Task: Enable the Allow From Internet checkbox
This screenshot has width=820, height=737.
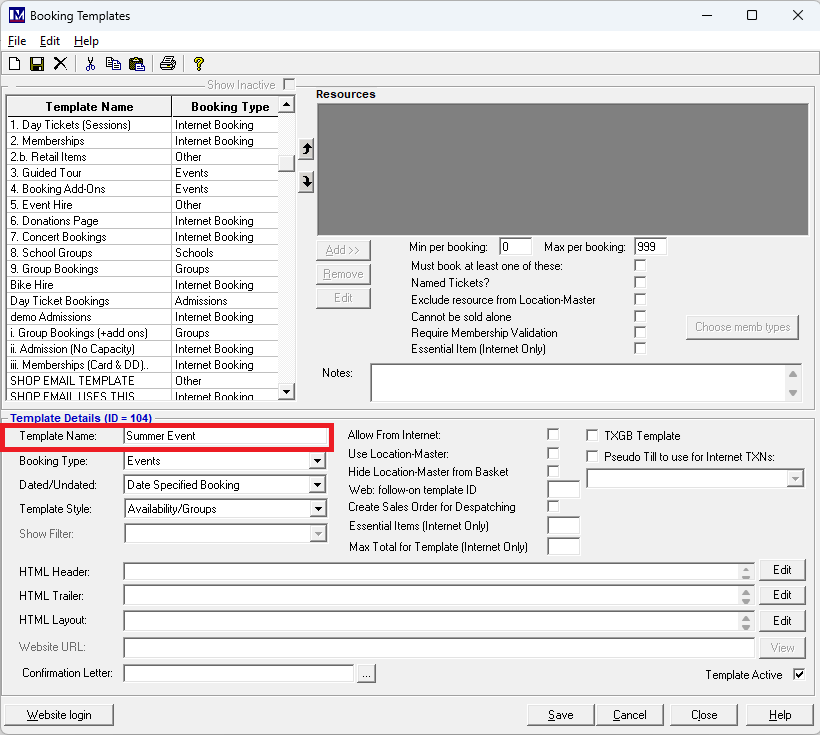Action: click(553, 435)
